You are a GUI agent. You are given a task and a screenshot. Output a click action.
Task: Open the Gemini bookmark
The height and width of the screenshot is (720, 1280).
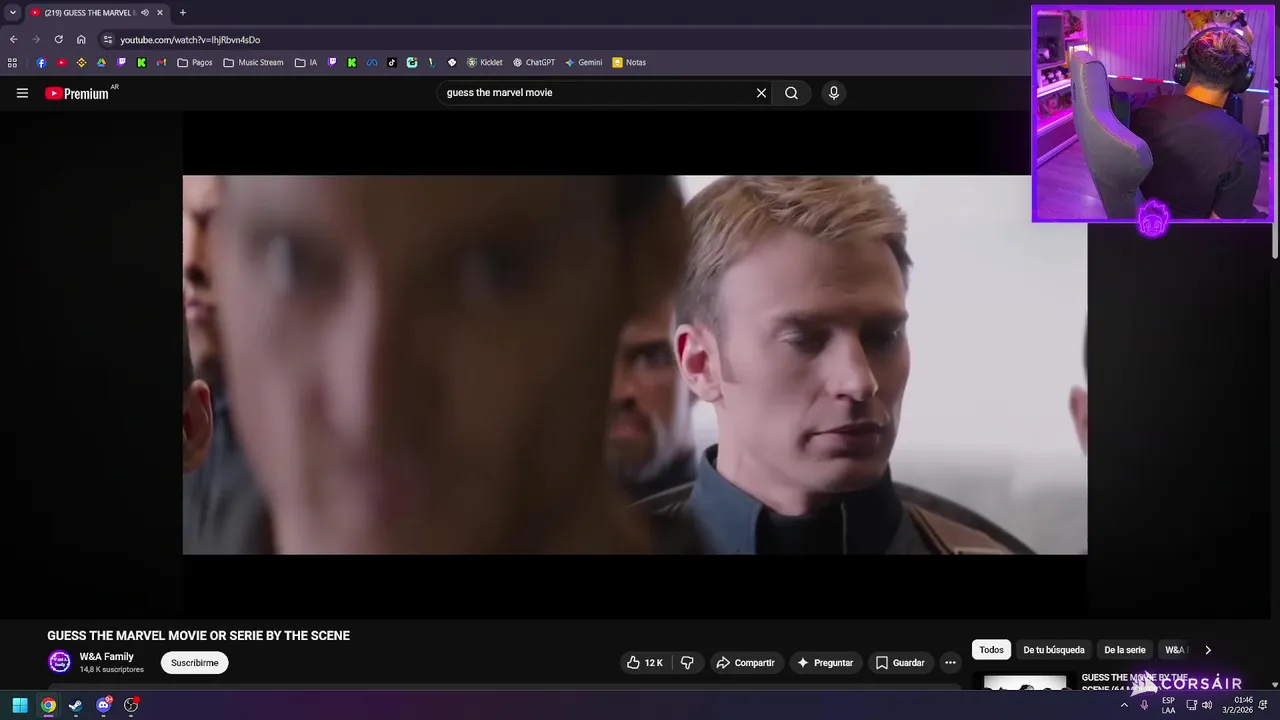[x=584, y=62]
